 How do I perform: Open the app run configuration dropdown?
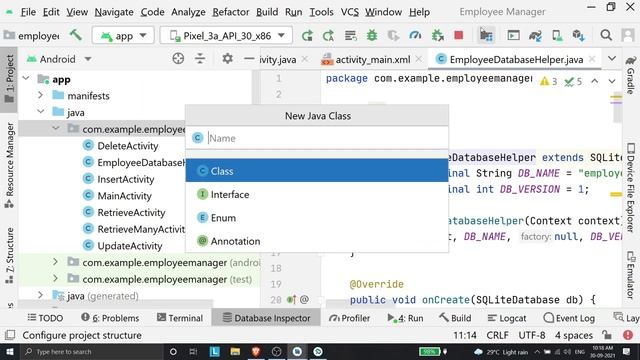click(123, 36)
